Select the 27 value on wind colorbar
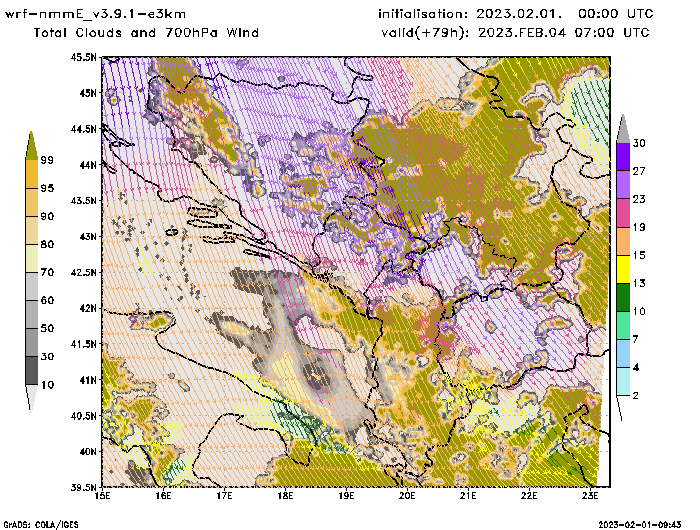The image size is (700, 530). [639, 171]
